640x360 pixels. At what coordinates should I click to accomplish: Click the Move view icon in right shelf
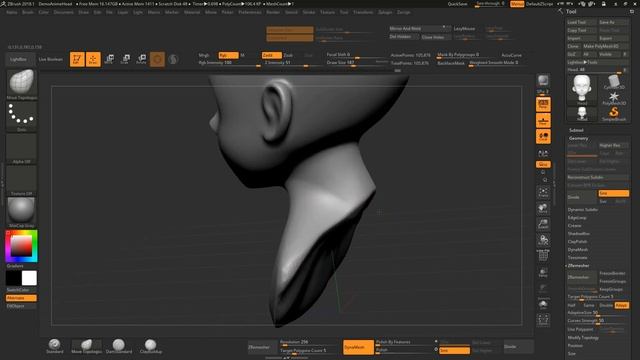point(543,209)
